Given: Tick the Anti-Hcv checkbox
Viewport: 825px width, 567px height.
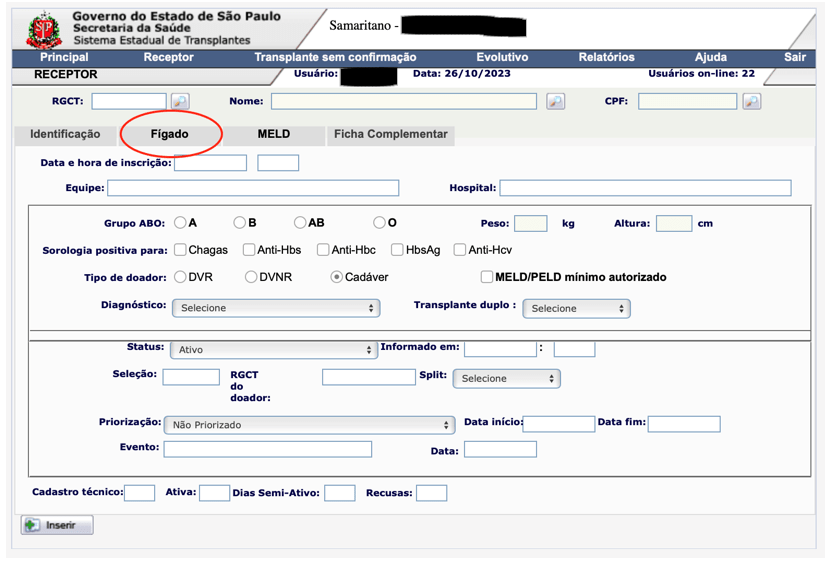Looking at the screenshot, I should [x=460, y=250].
